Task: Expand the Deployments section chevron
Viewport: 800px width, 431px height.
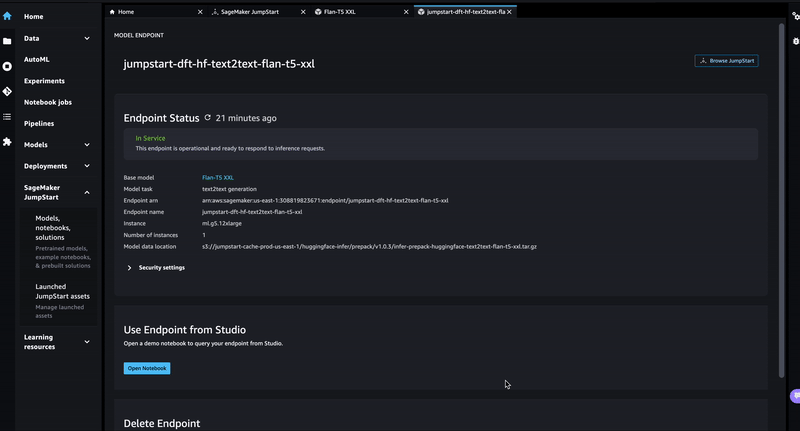Action: (x=87, y=166)
